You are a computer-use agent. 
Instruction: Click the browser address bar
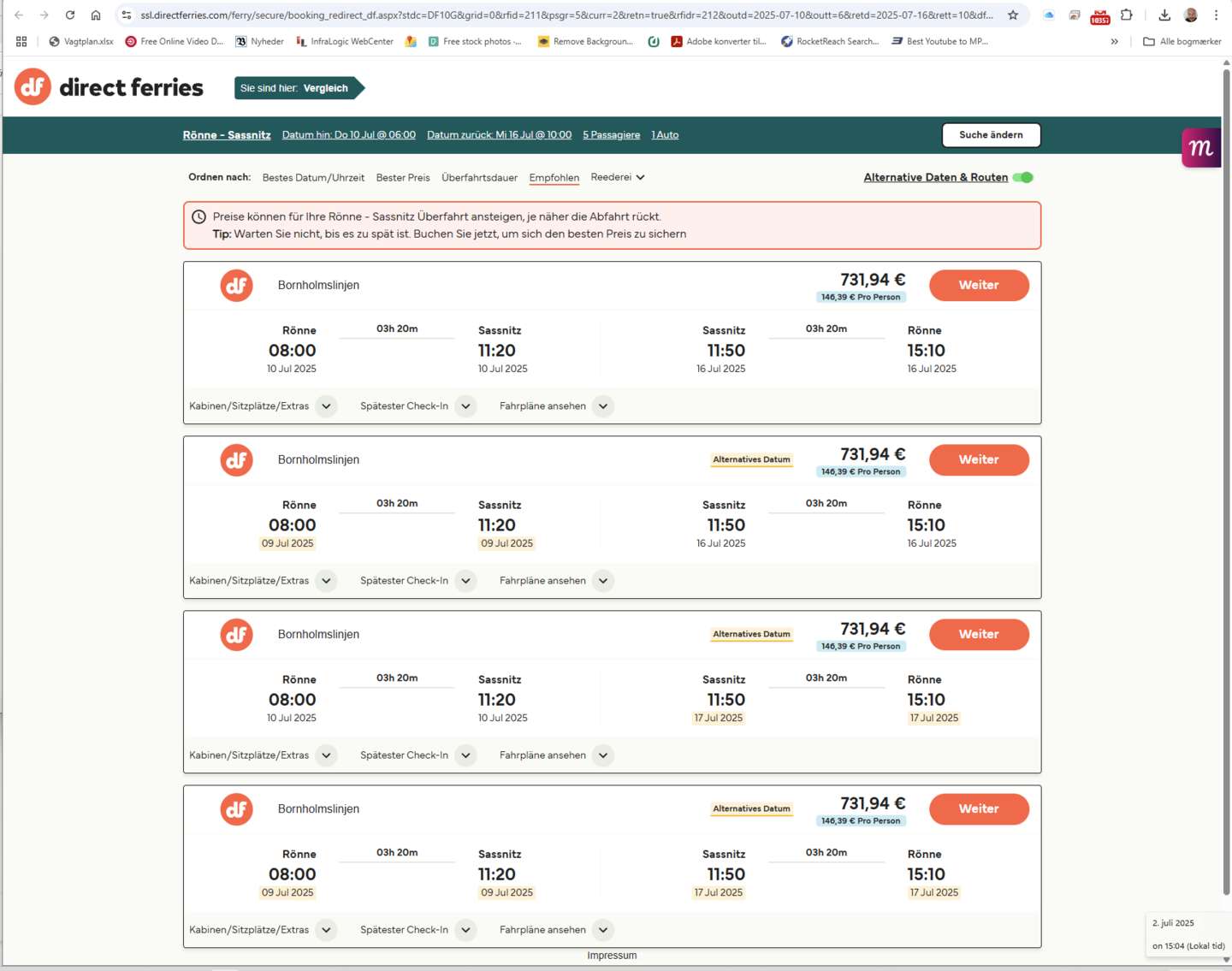tap(565, 15)
